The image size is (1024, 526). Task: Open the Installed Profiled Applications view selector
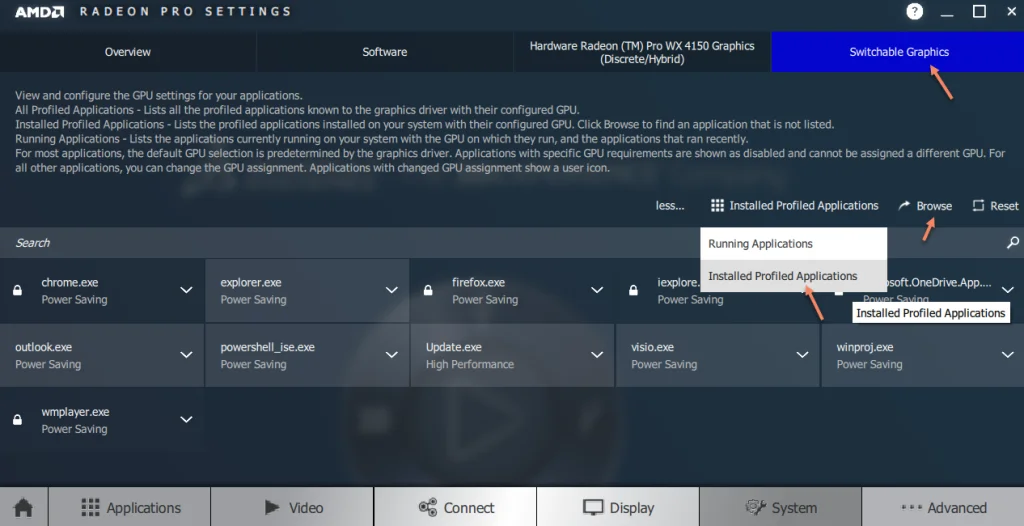pos(795,206)
